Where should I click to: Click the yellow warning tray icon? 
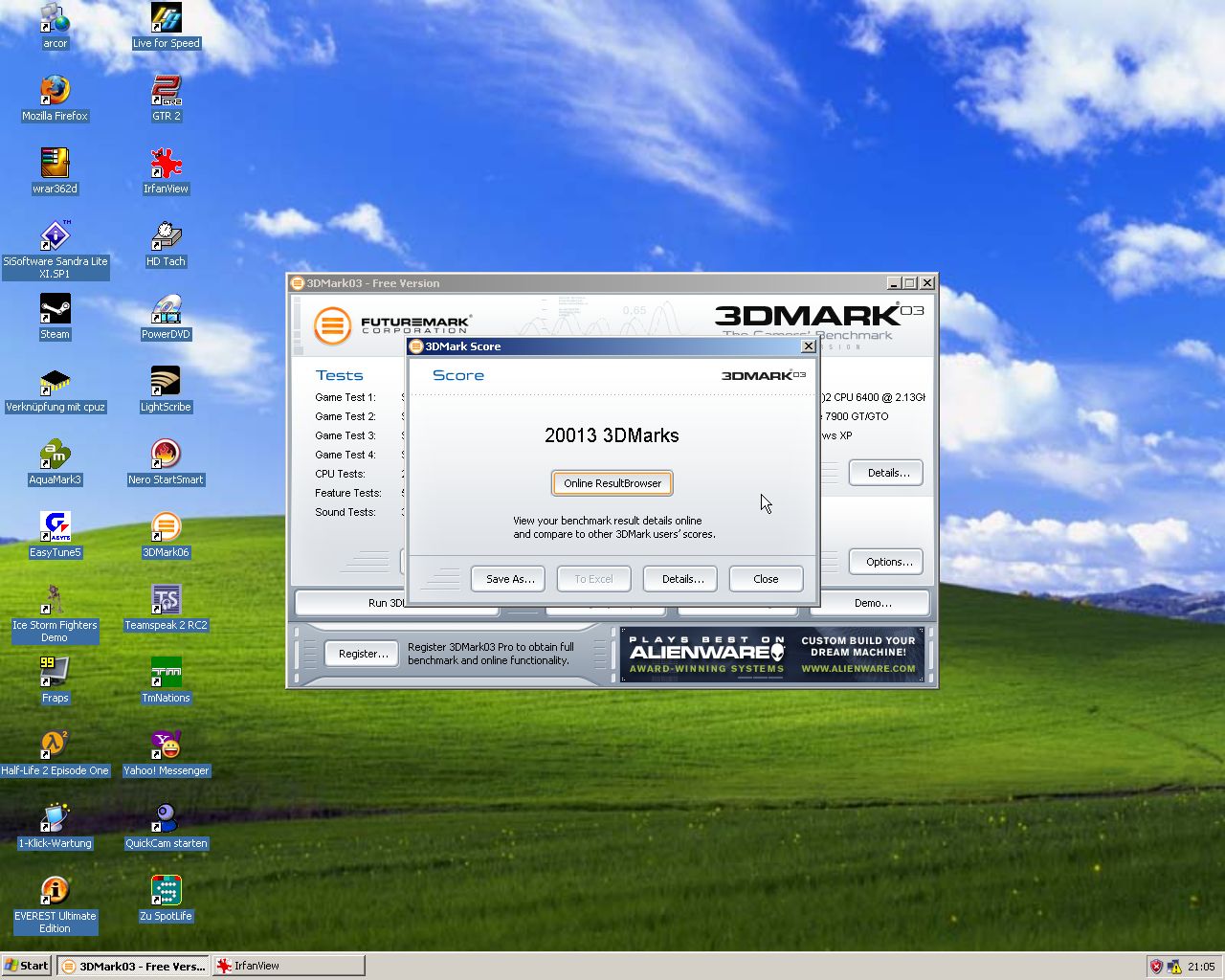pyautogui.click(x=1174, y=967)
